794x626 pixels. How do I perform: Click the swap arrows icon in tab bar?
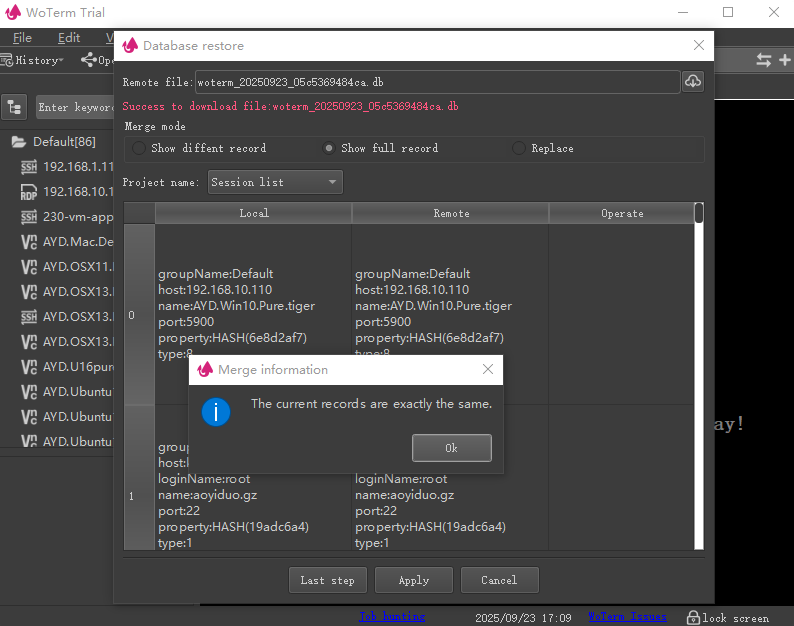pos(764,60)
